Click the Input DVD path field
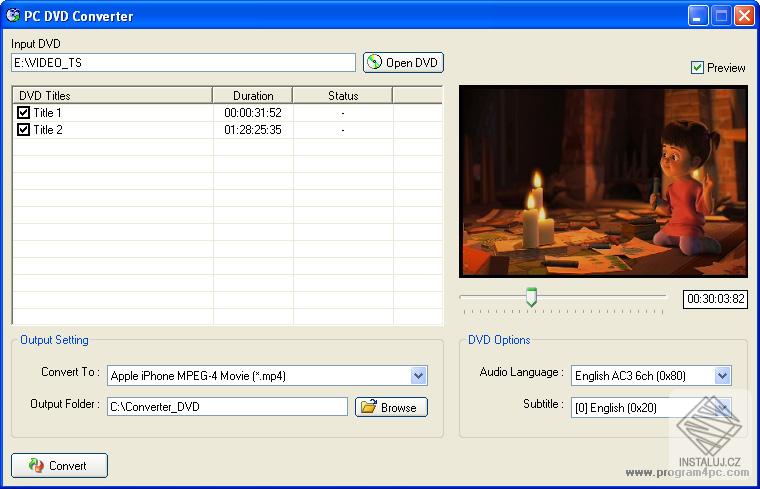 coord(183,63)
